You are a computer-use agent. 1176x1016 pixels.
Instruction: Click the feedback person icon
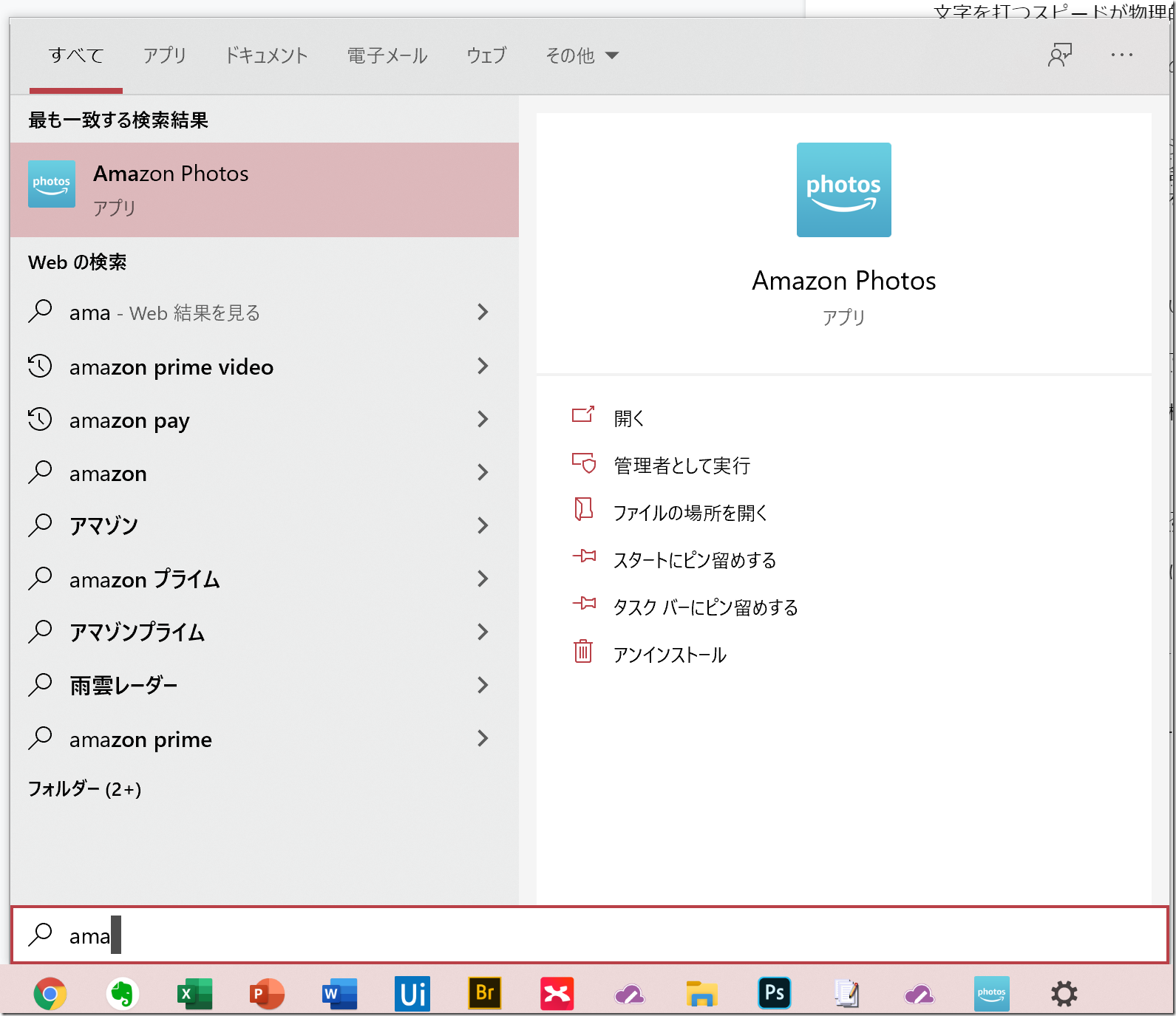(1061, 55)
